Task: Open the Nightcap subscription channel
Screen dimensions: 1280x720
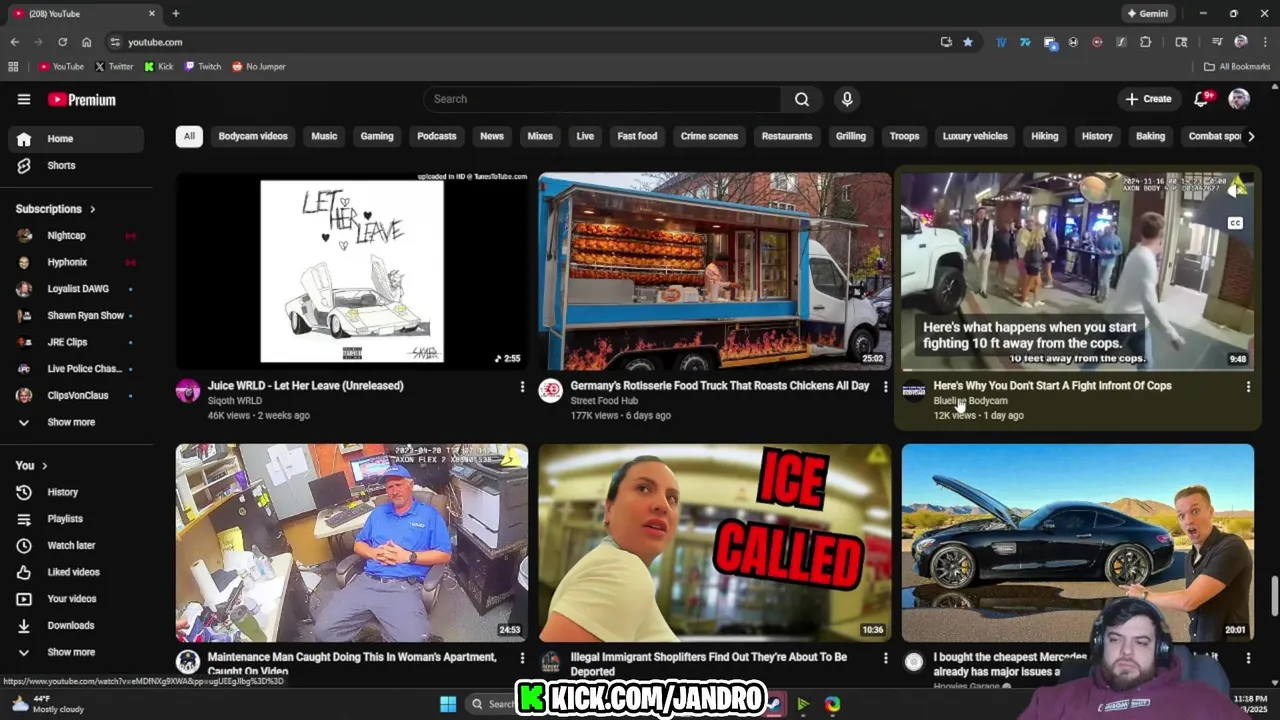Action: pyautogui.click(x=76, y=235)
